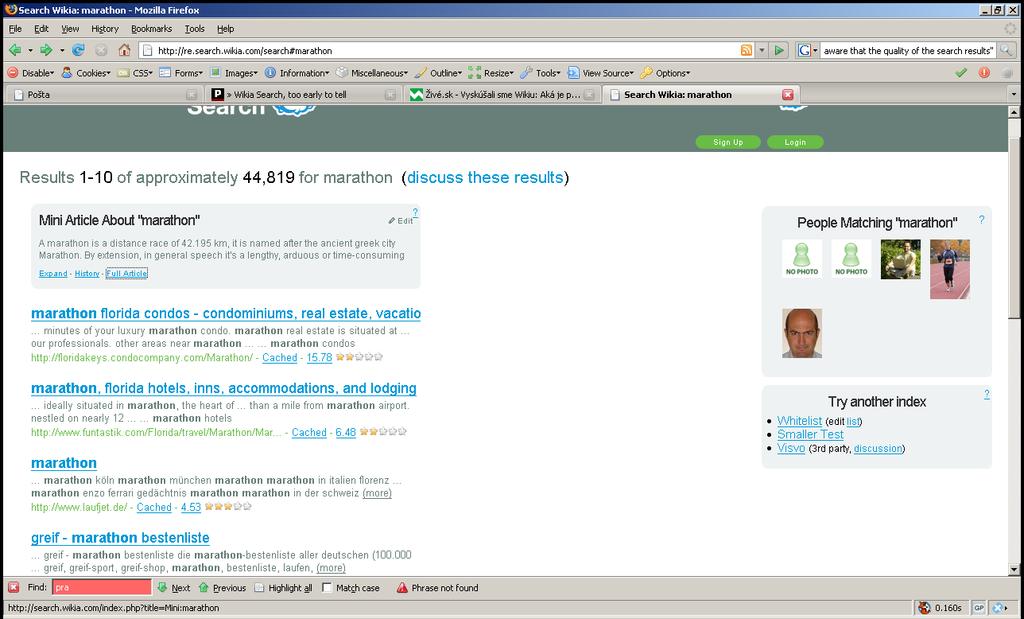Viewport: 1024px width, 619px height.
Task: Open the Images developer toolbar menu
Action: click(x=233, y=73)
